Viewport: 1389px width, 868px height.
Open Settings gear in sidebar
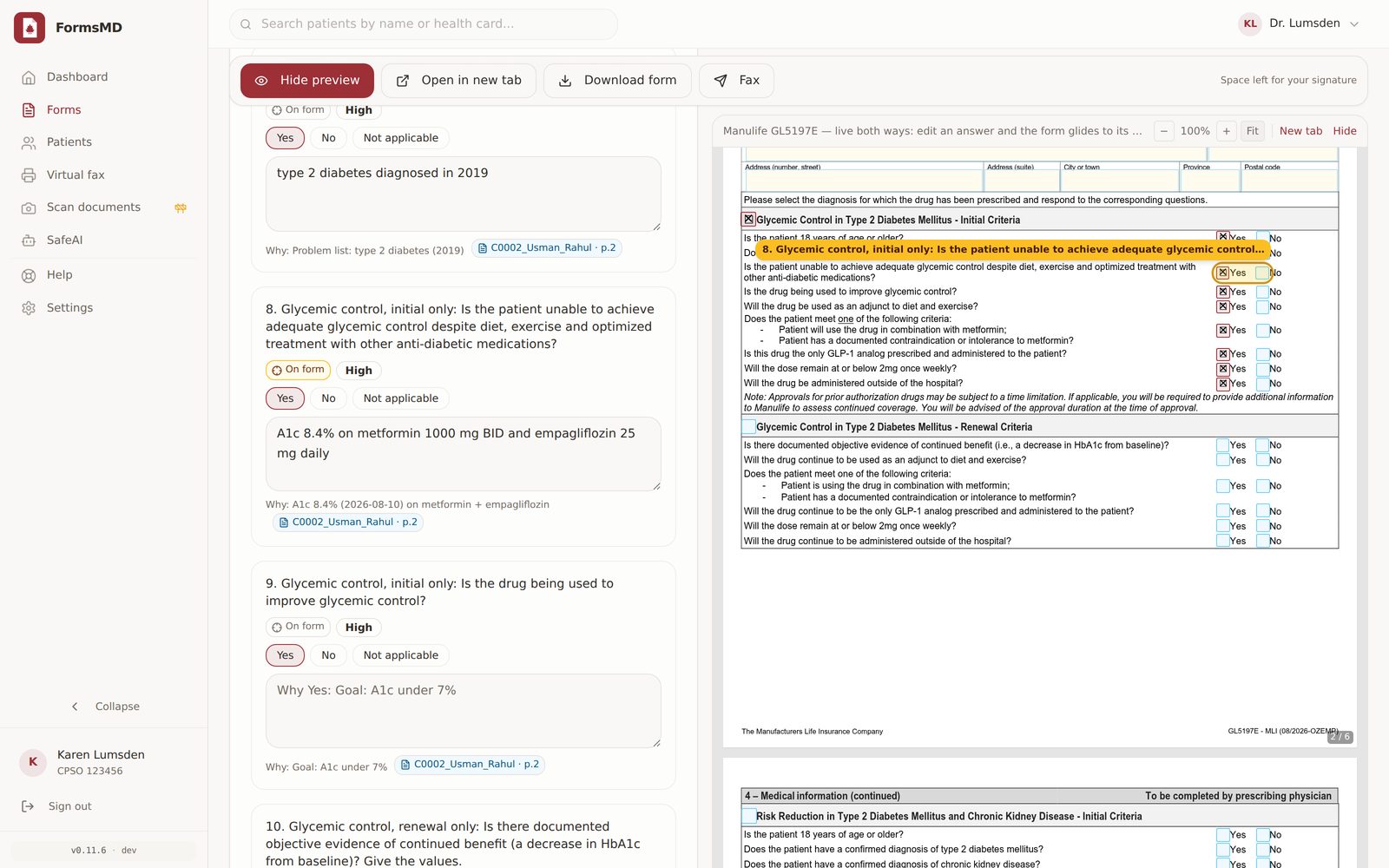(29, 308)
